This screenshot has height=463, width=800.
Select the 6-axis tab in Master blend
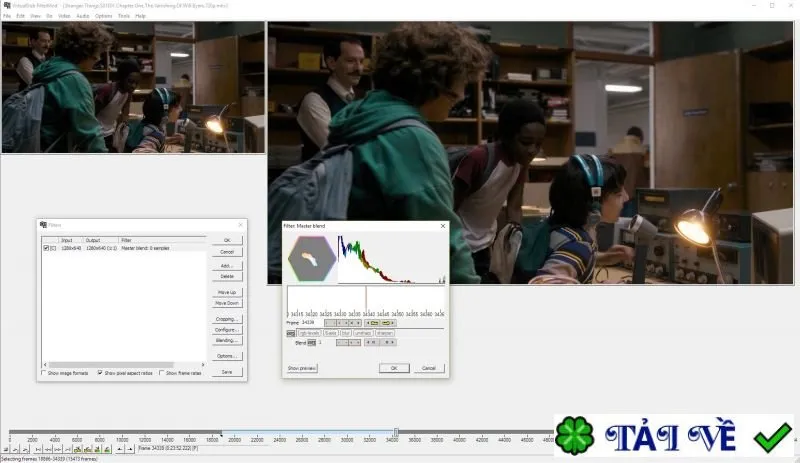pyautogui.click(x=331, y=333)
